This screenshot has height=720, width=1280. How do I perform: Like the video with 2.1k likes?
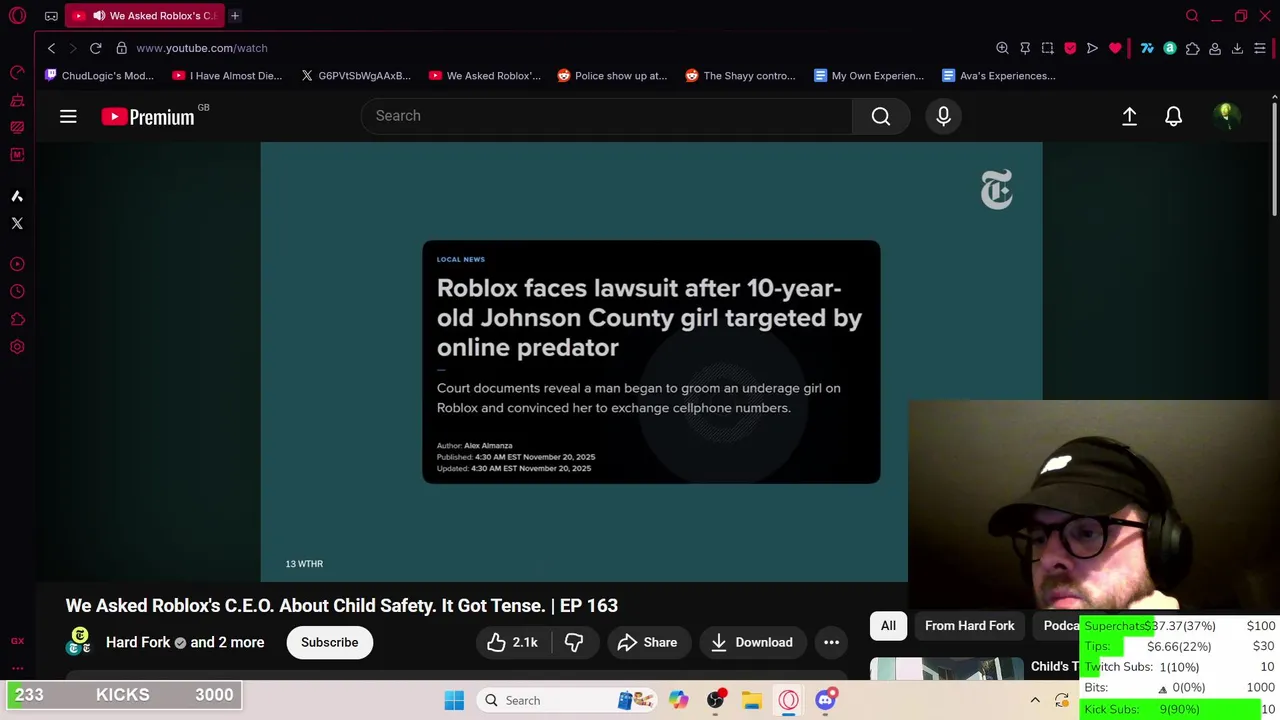click(x=513, y=643)
